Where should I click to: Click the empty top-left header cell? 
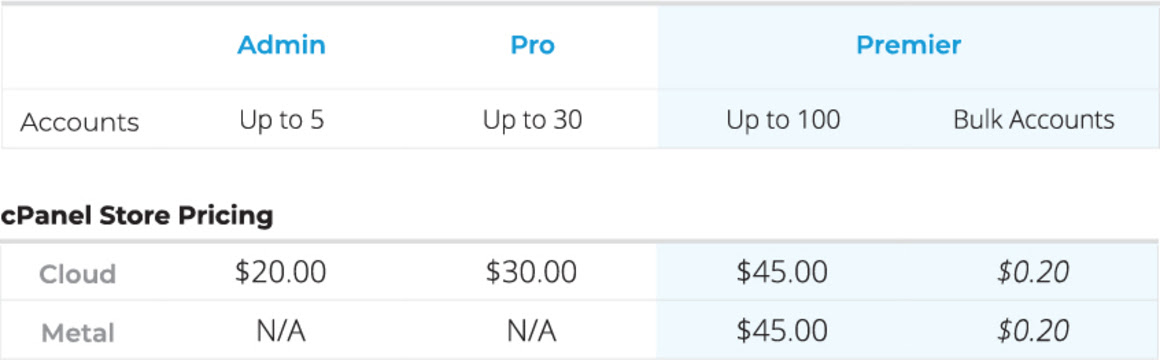click(x=78, y=47)
